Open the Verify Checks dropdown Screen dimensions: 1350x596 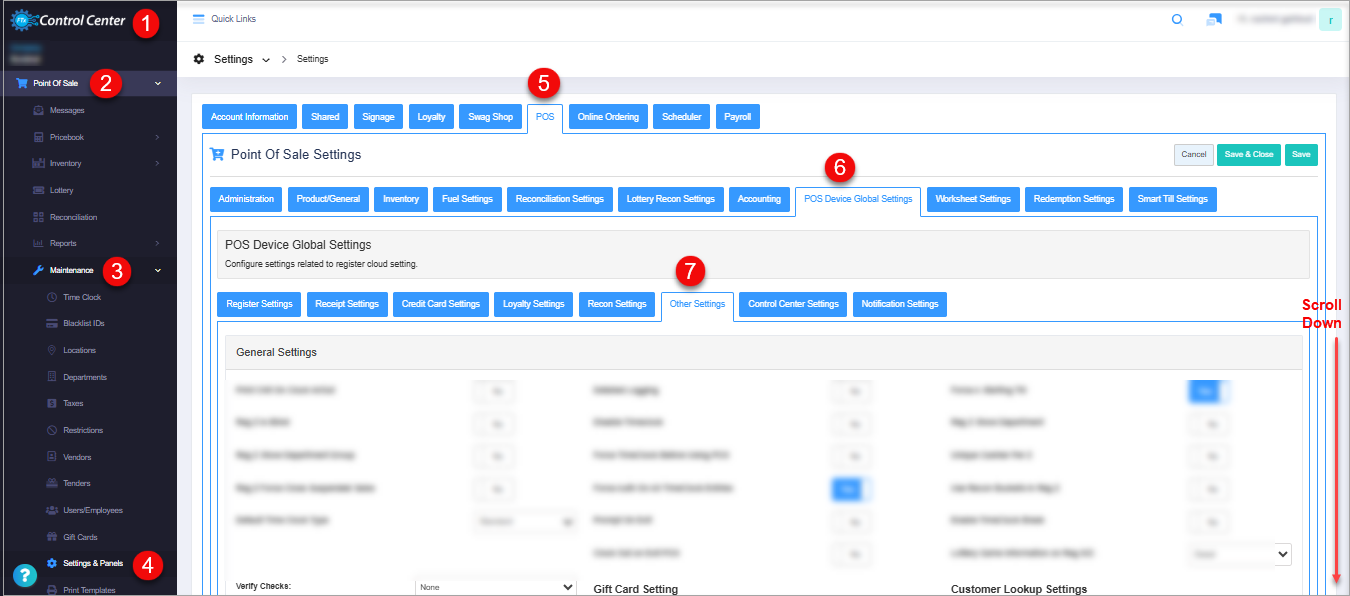tap(496, 587)
